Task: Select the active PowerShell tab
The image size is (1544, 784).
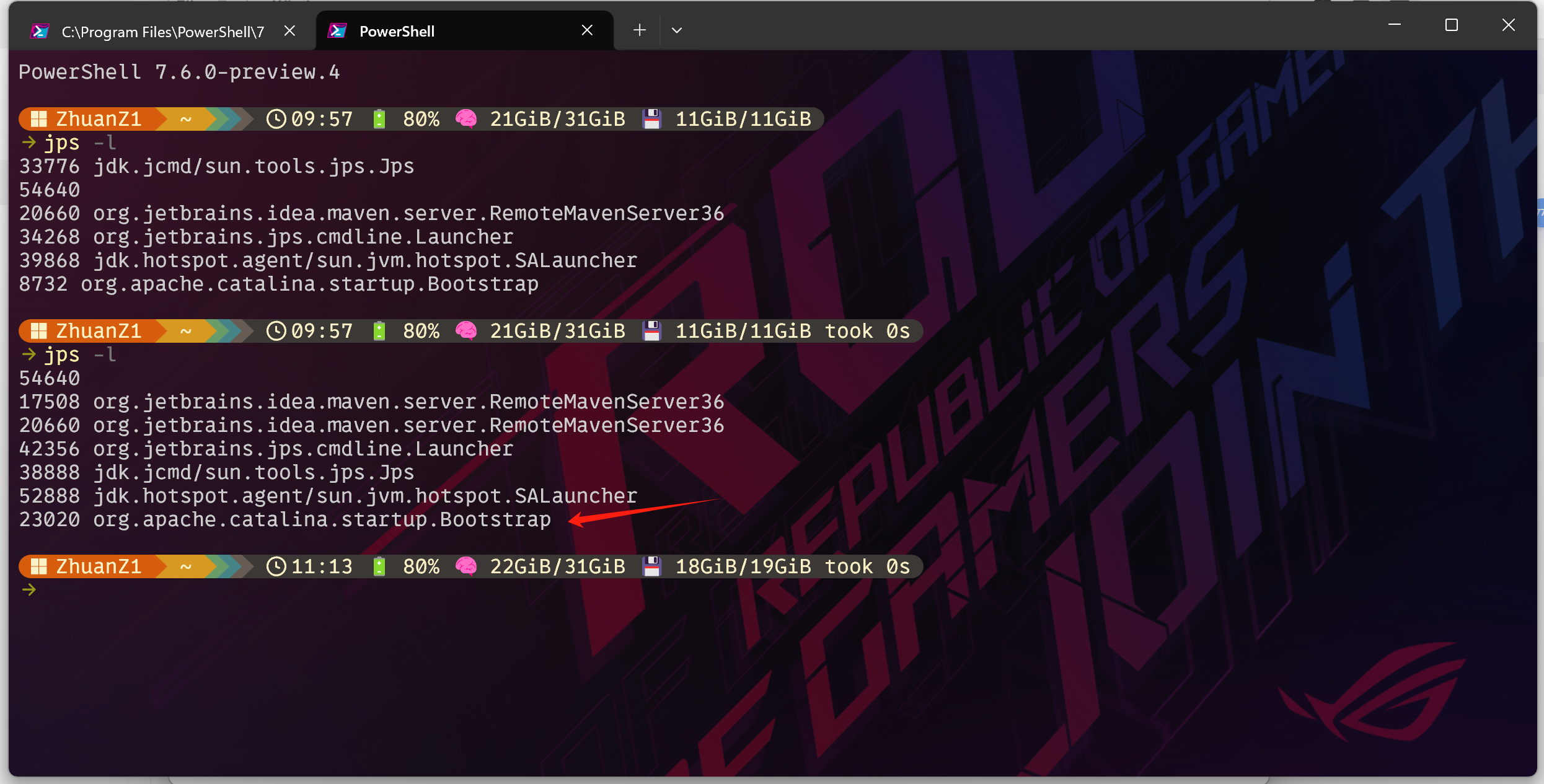Action: [434, 32]
